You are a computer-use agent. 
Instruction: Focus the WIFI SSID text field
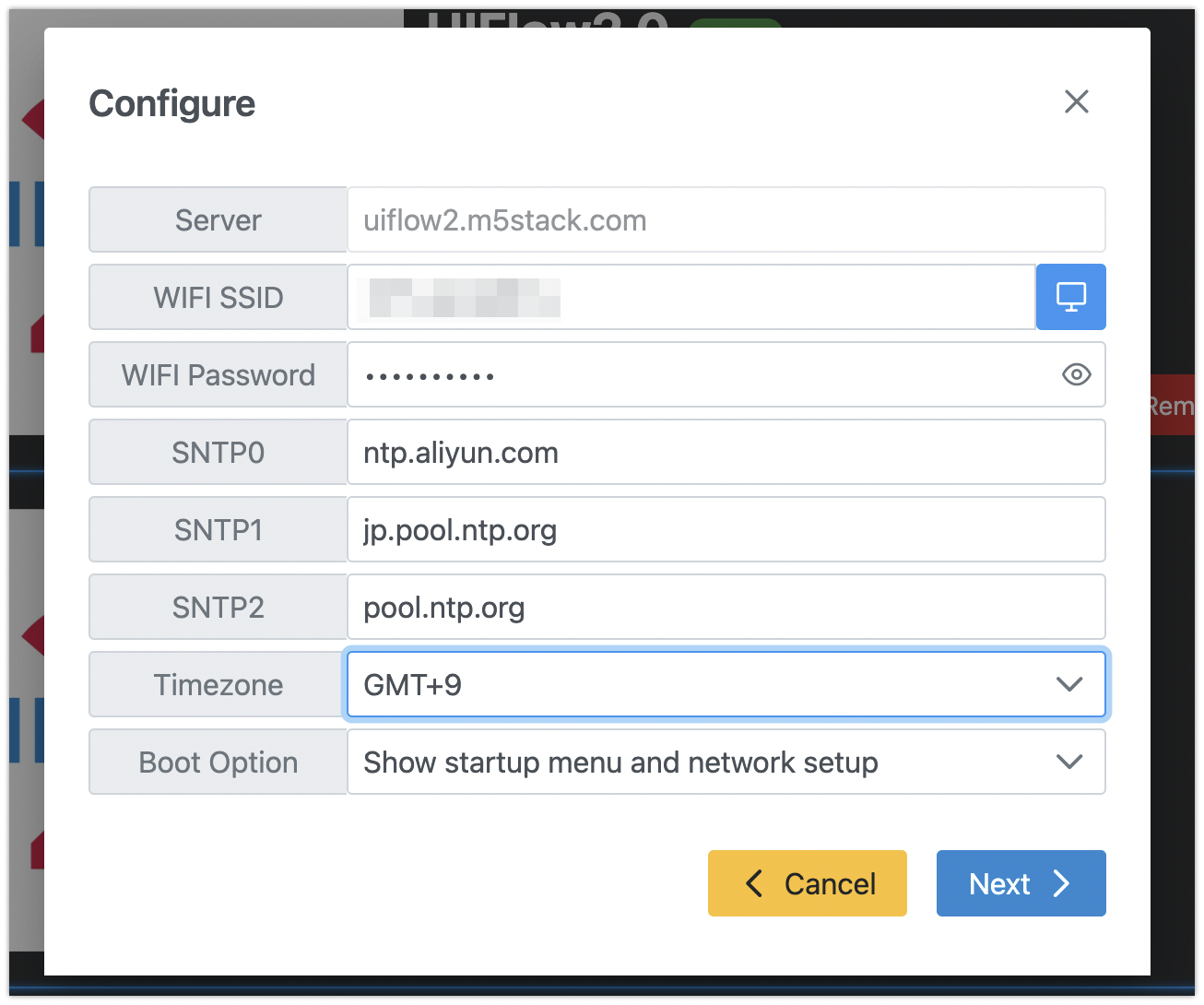(691, 297)
